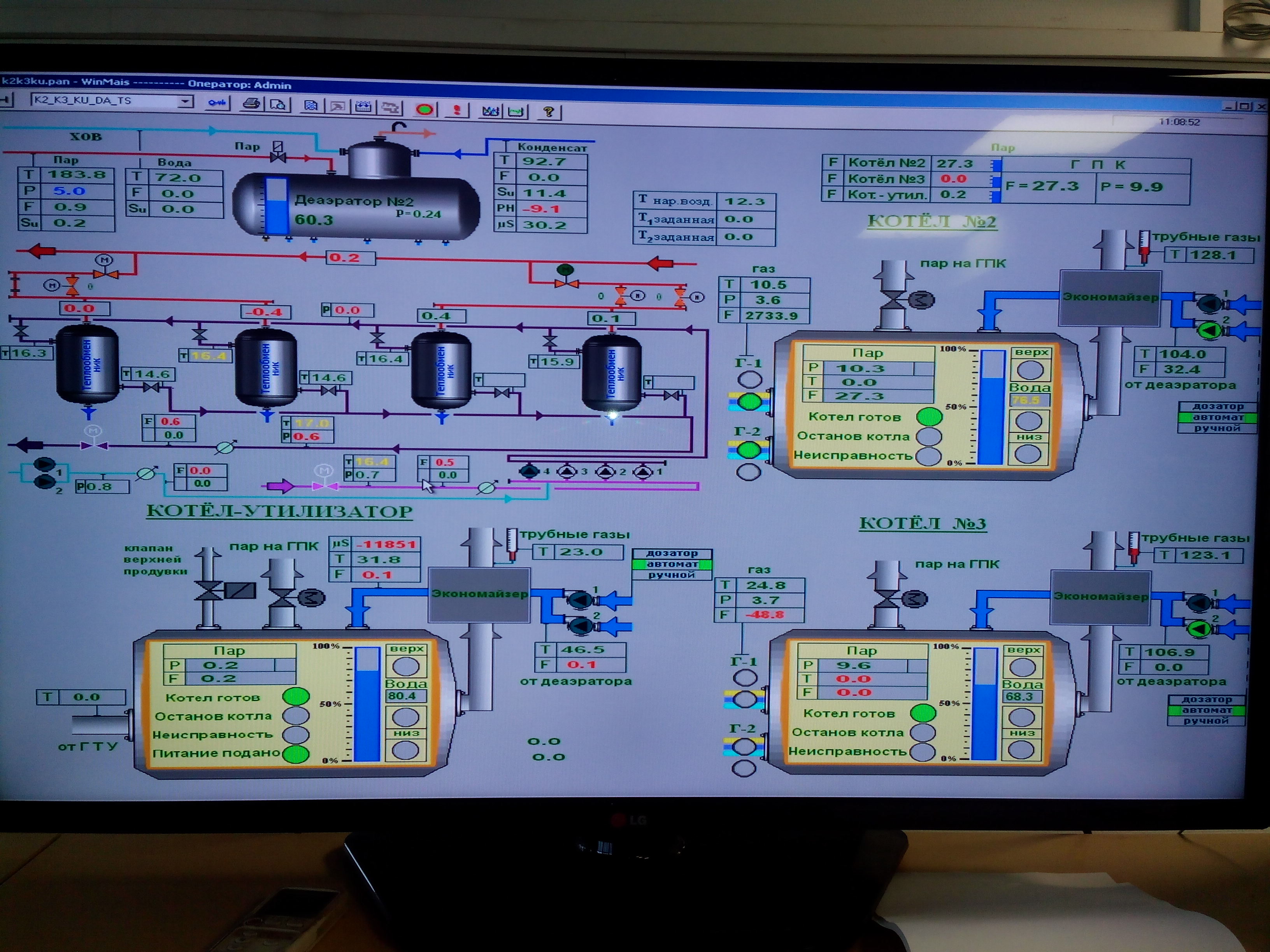The height and width of the screenshot is (952, 1270).
Task: Click steam temperature value 183.8
Action: click(x=76, y=175)
